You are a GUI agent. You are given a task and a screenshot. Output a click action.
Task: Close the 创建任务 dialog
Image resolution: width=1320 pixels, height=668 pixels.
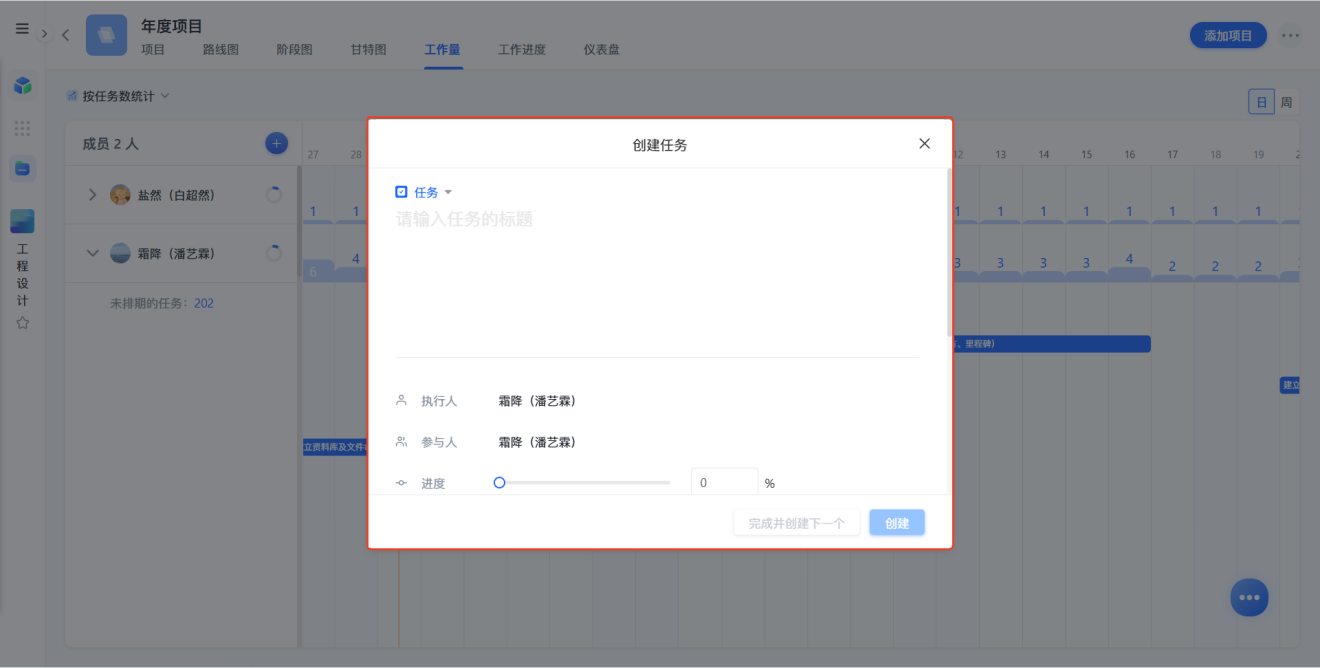coord(924,144)
